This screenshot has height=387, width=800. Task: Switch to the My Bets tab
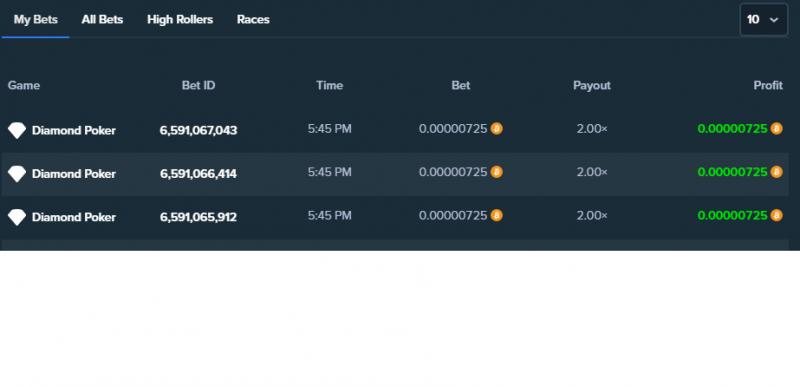tap(36, 20)
